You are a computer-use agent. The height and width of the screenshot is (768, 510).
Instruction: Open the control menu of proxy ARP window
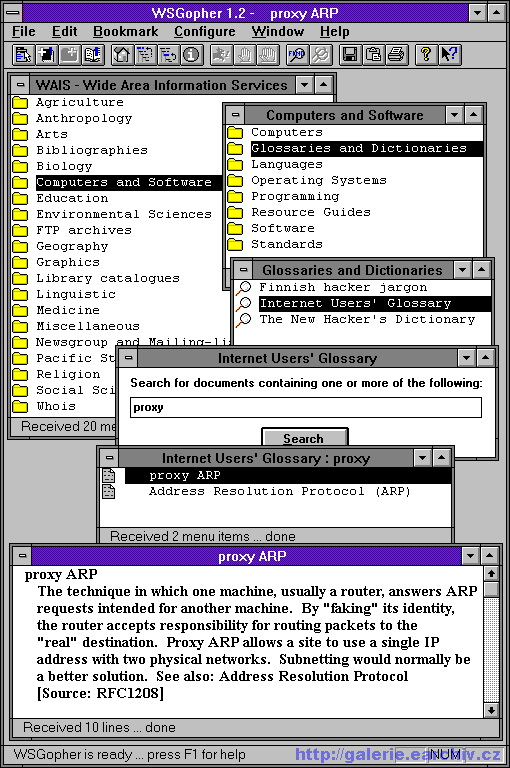pos(22,555)
